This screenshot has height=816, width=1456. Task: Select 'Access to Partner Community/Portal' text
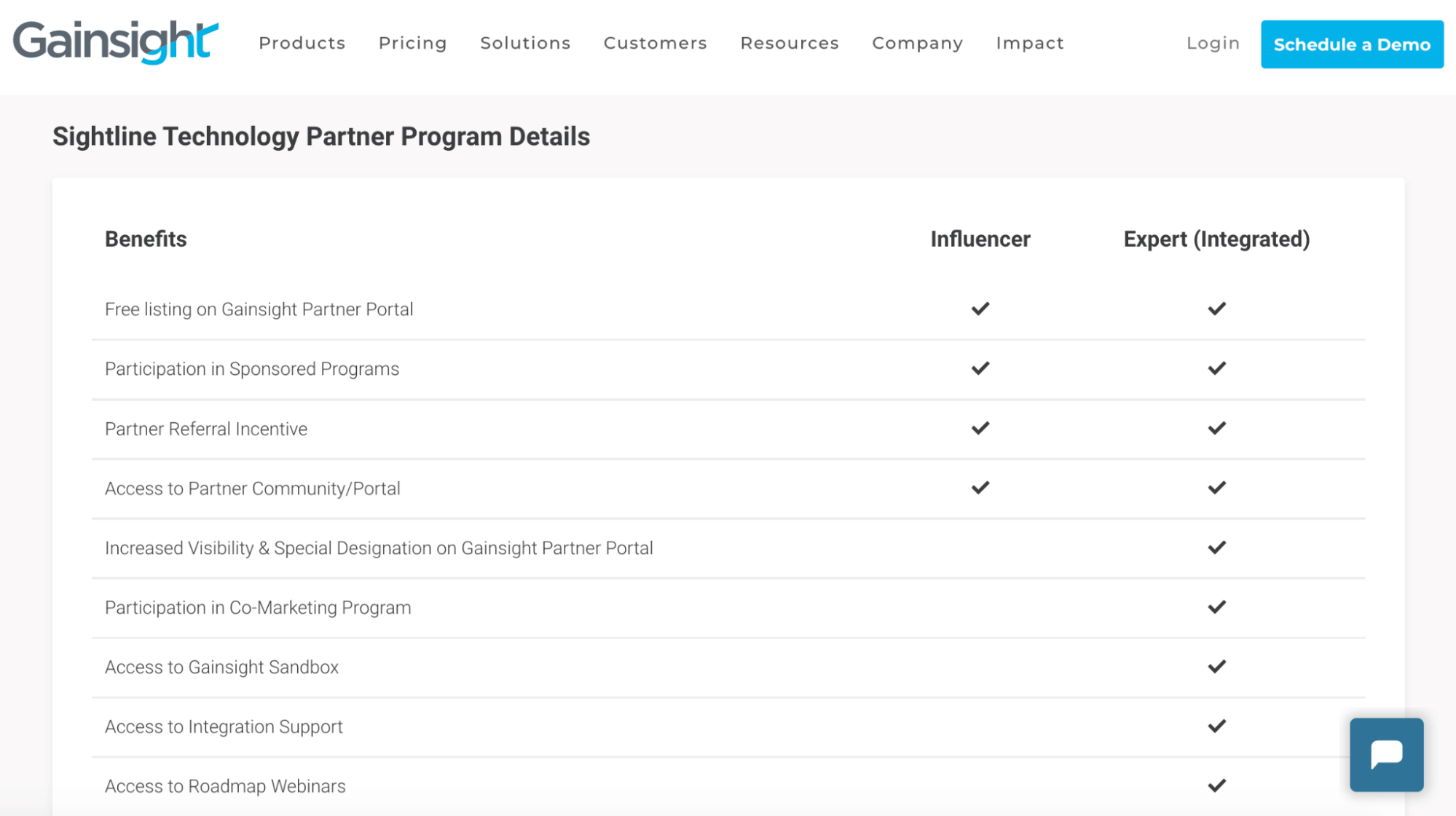point(253,488)
